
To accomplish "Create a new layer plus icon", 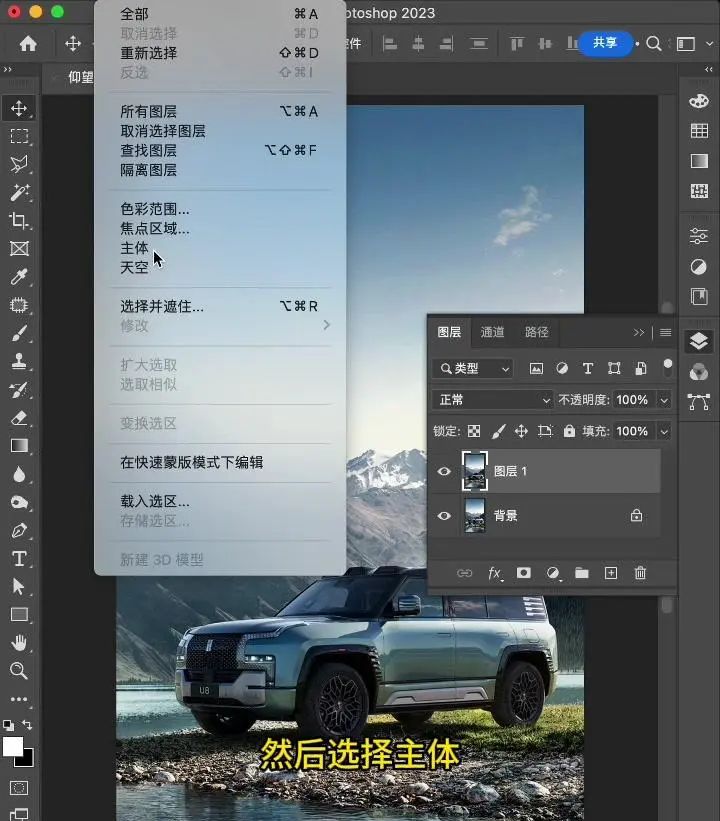I will (x=611, y=573).
